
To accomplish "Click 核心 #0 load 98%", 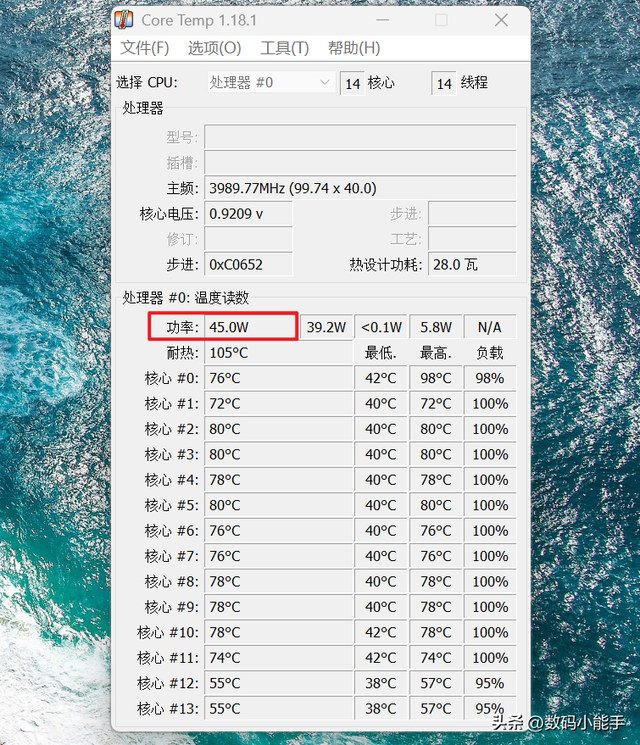I will coord(490,378).
